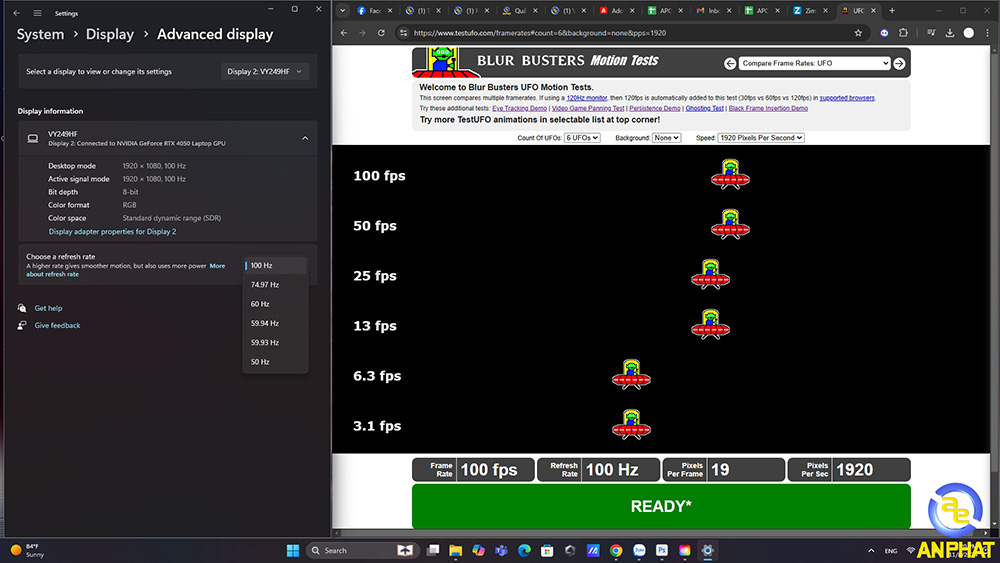The width and height of the screenshot is (1000, 563).
Task: Open Microsoft Edge from taskbar
Action: pos(524,550)
